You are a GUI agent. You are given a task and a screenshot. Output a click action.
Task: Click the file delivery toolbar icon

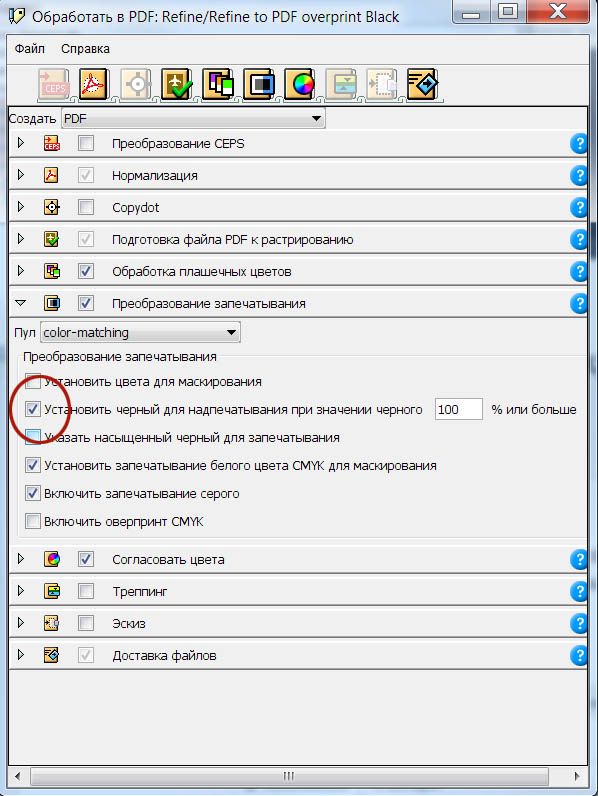(423, 84)
